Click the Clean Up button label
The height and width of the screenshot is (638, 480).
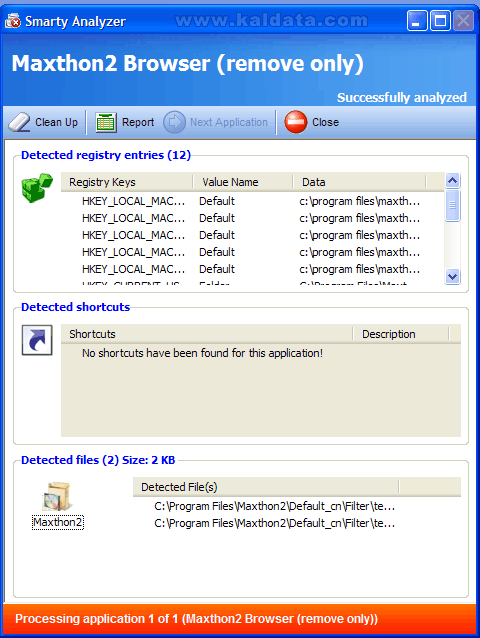[57, 122]
